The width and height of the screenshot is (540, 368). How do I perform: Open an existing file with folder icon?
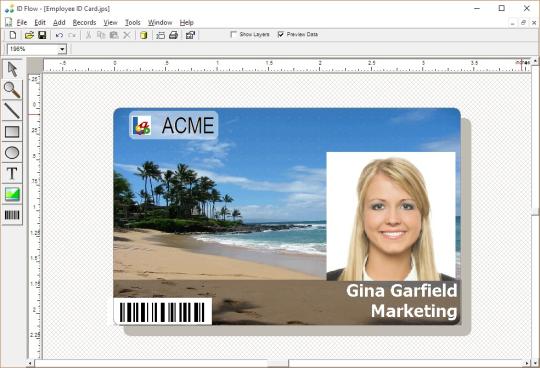tap(29, 35)
